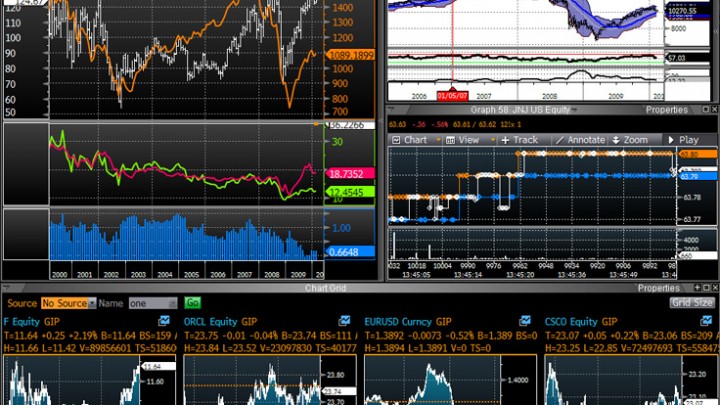Click the red 01/05/07 date marker

point(452,96)
